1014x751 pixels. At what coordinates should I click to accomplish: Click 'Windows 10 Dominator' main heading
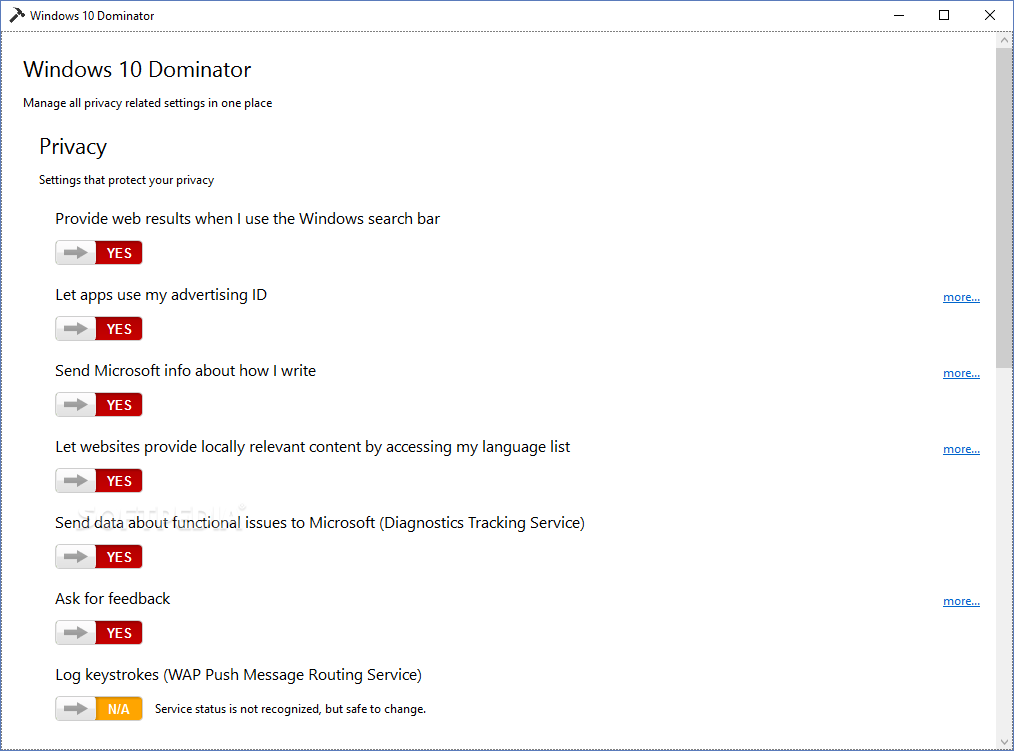pos(137,69)
